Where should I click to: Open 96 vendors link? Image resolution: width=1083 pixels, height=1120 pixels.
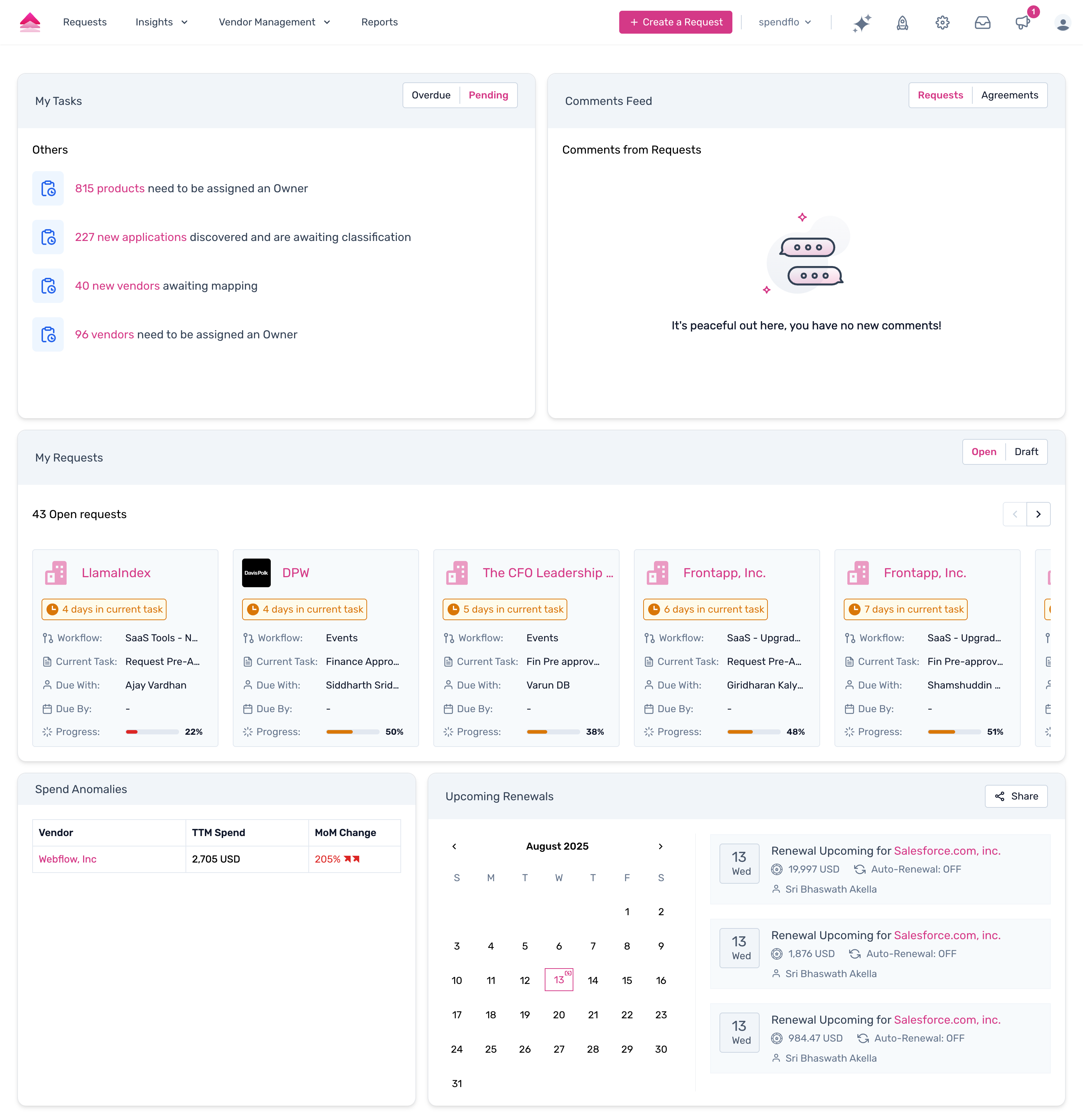pyautogui.click(x=105, y=334)
